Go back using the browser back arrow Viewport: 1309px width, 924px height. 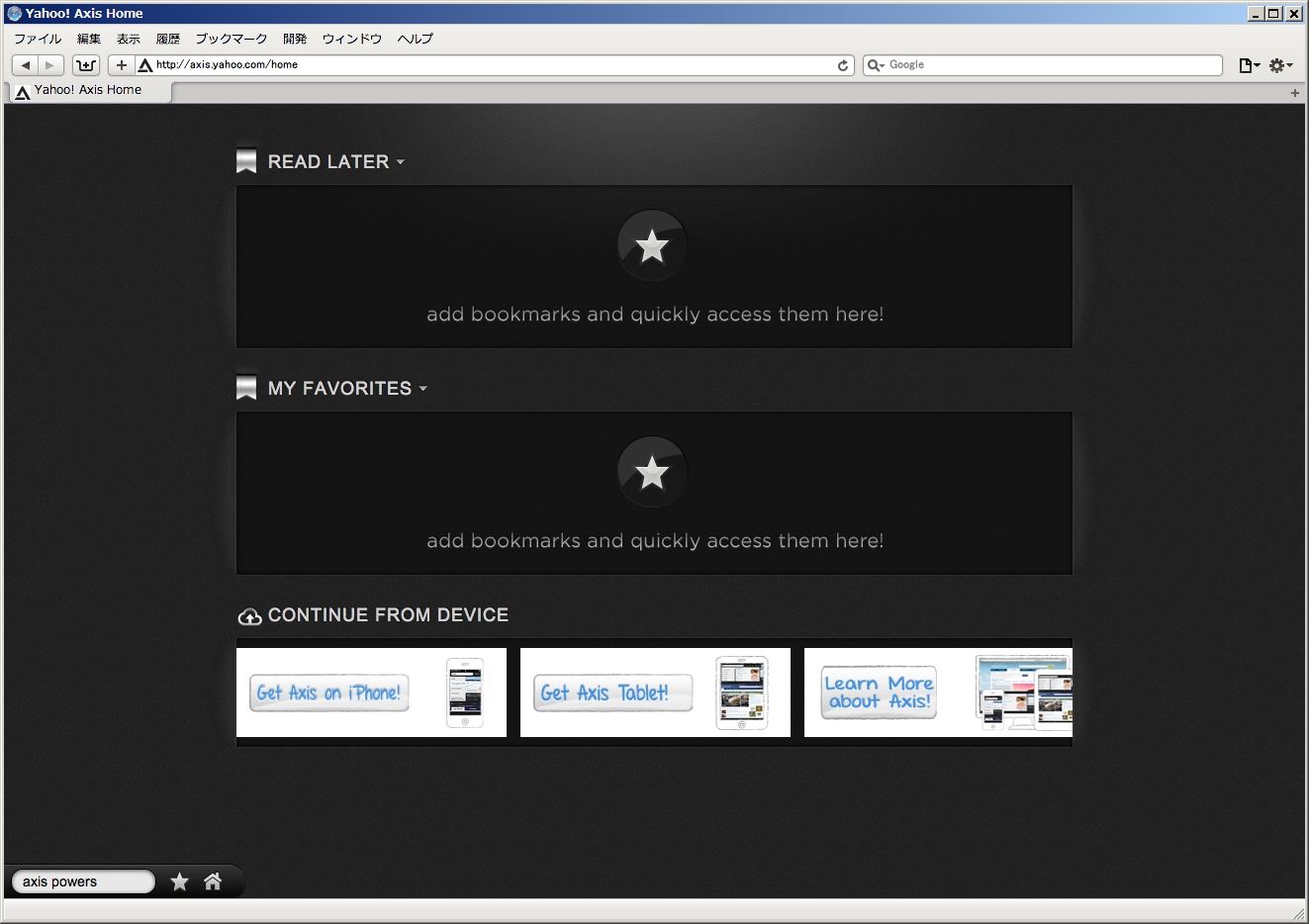pyautogui.click(x=26, y=65)
